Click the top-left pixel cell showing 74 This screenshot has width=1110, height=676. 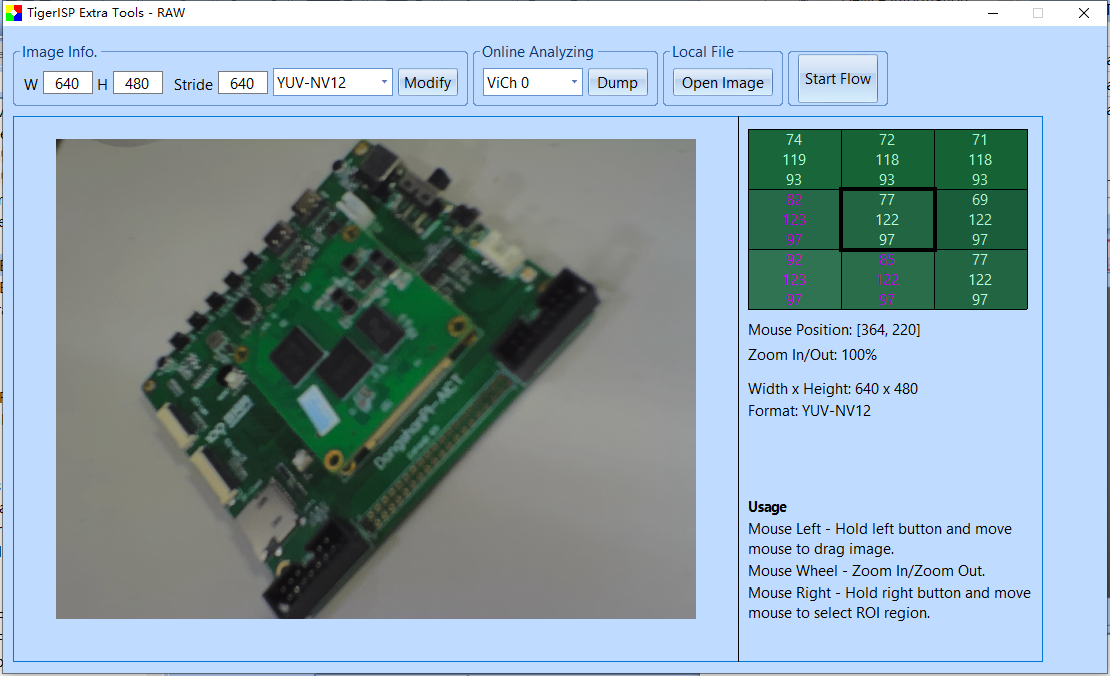click(794, 160)
